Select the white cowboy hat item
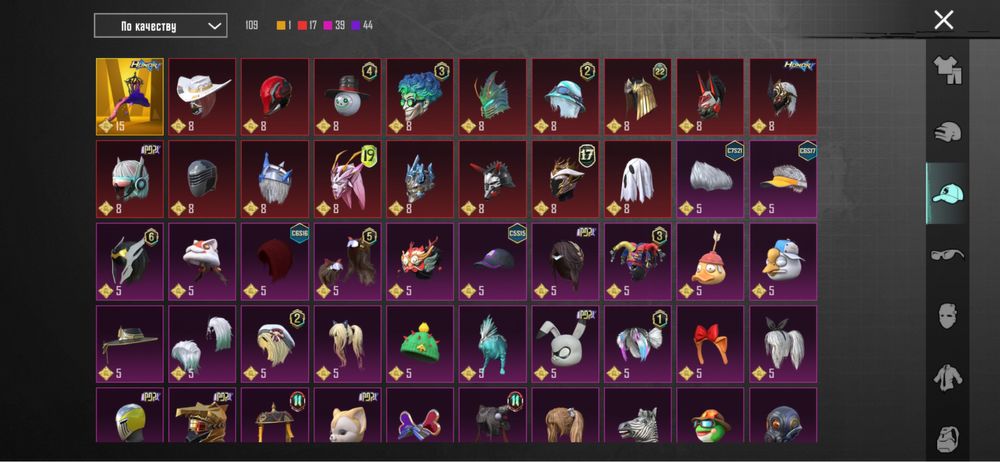Screen dimensions: 1000x462 (x=202, y=97)
